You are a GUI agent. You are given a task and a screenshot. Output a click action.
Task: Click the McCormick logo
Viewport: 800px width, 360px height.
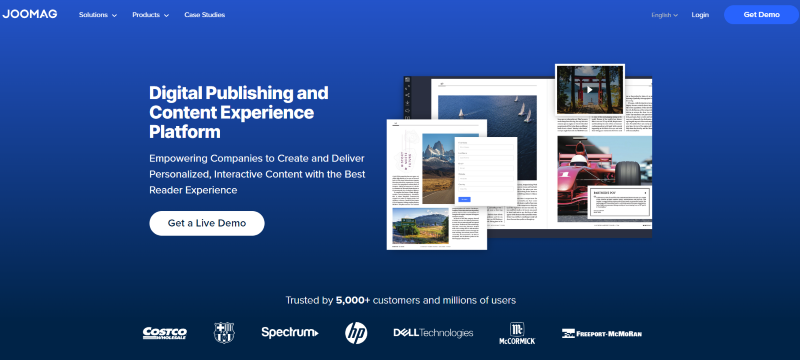coord(517,333)
